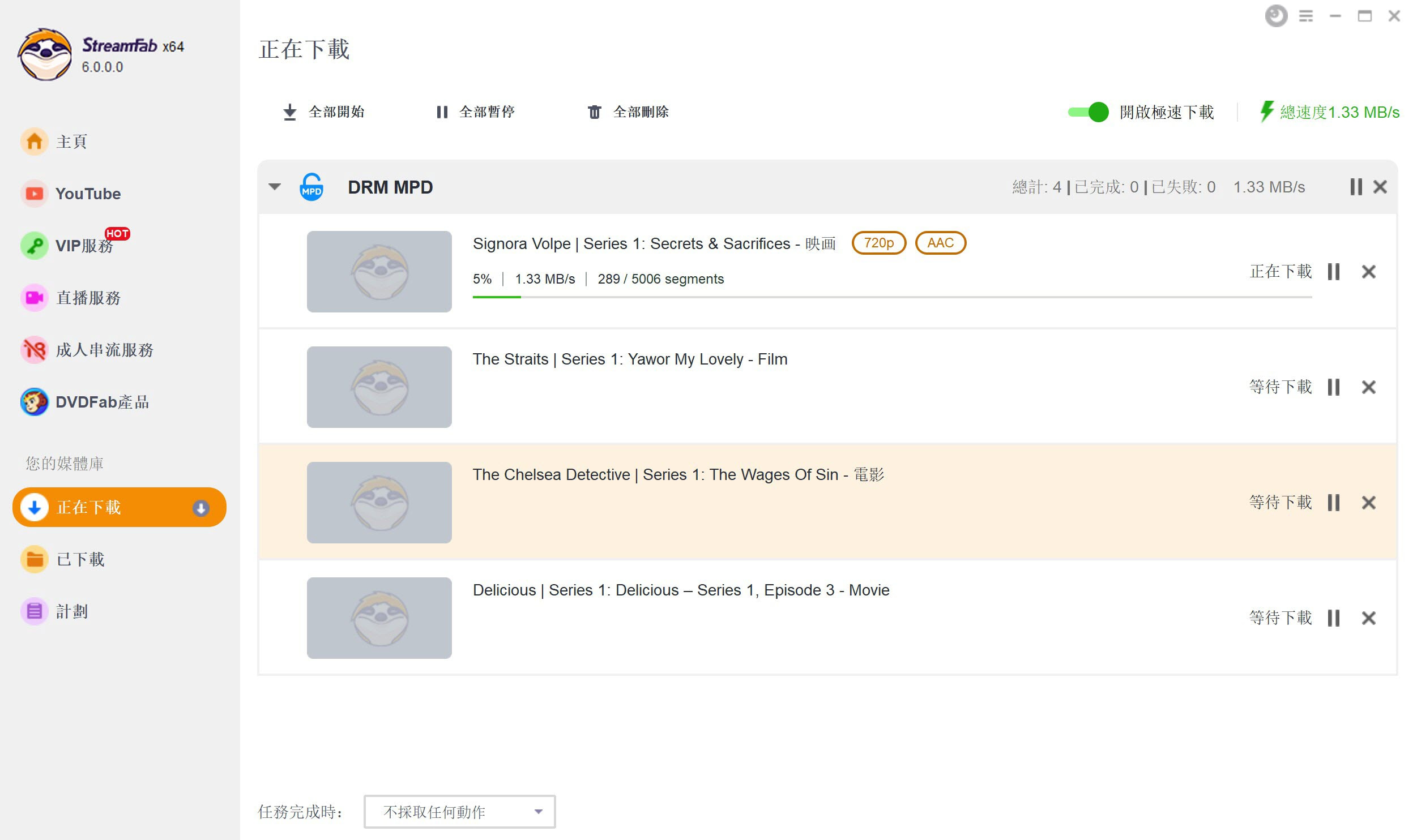The height and width of the screenshot is (840, 1417).
Task: Click 全部開始 start all button
Action: tap(324, 112)
